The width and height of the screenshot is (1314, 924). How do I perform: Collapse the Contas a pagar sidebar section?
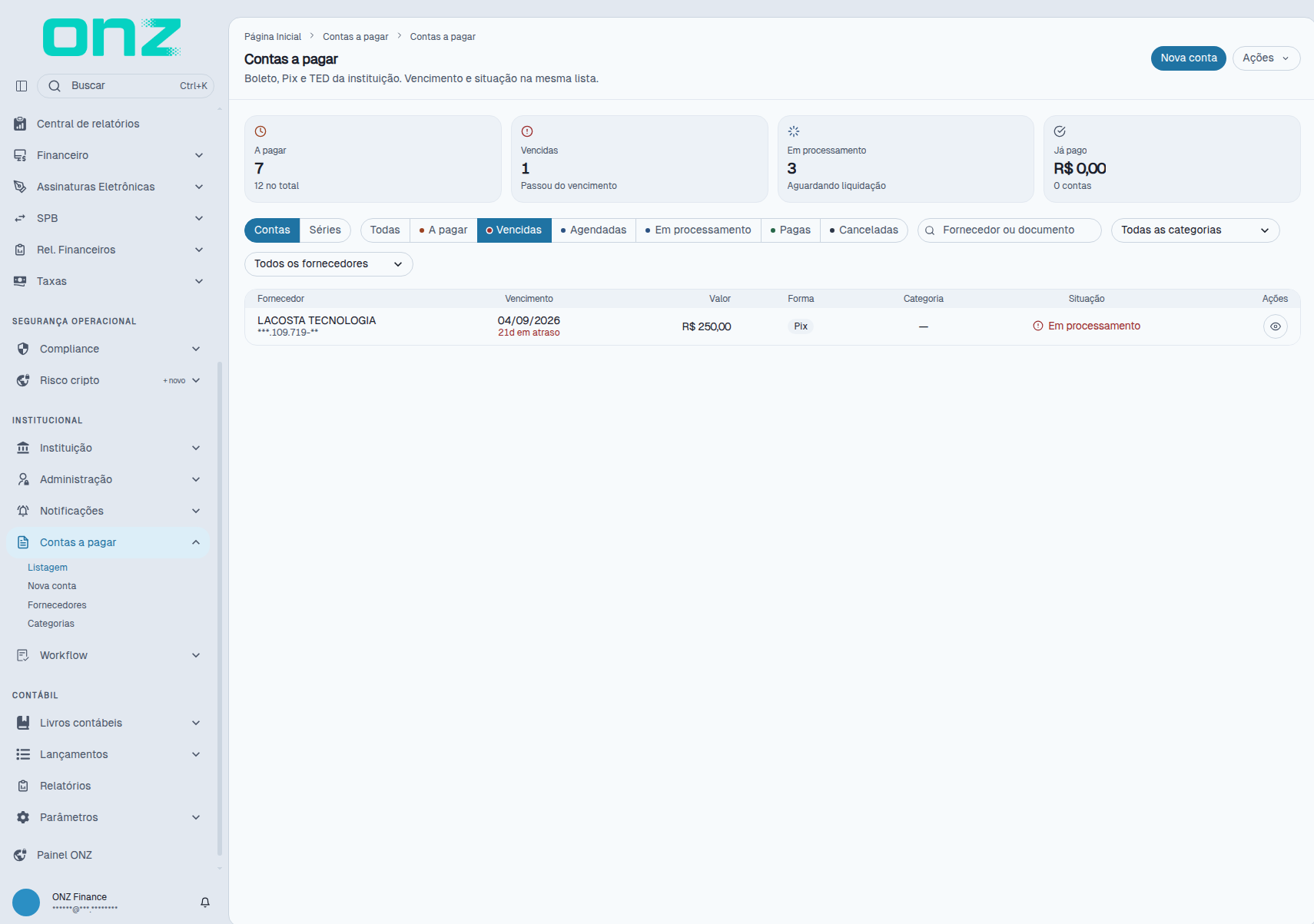point(196,542)
